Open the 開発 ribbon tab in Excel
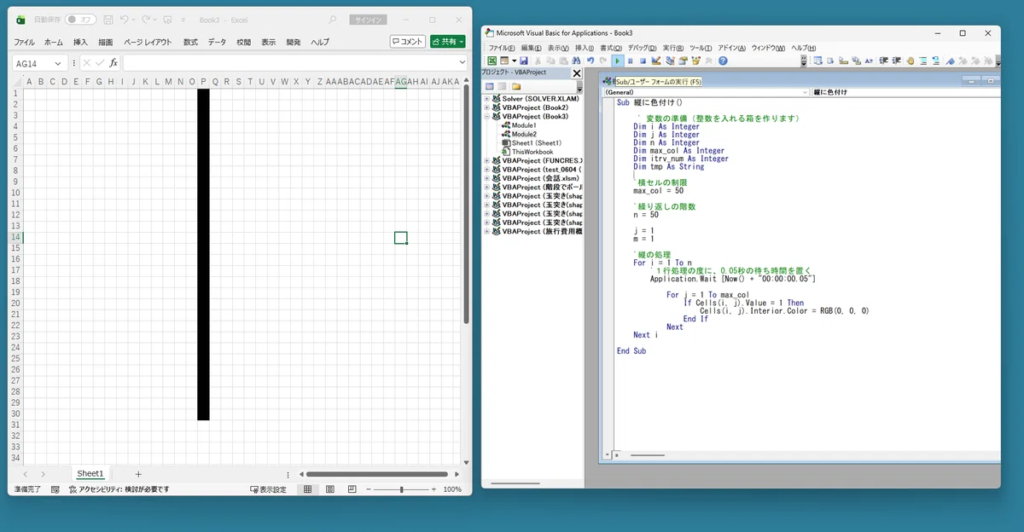Screen dimensions: 1024x532 pos(293,42)
